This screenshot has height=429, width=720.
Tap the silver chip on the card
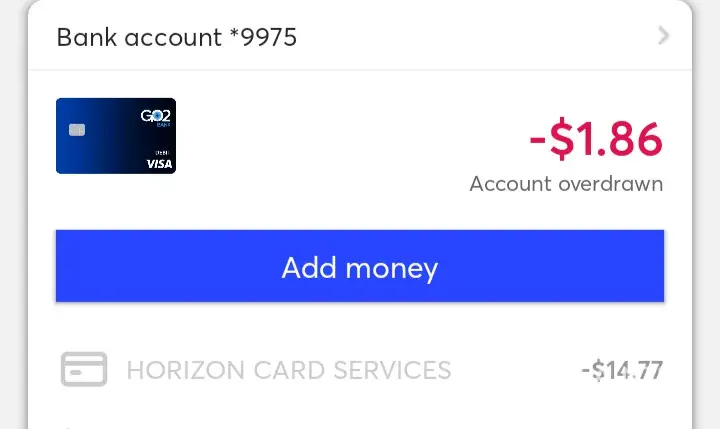(x=77, y=130)
